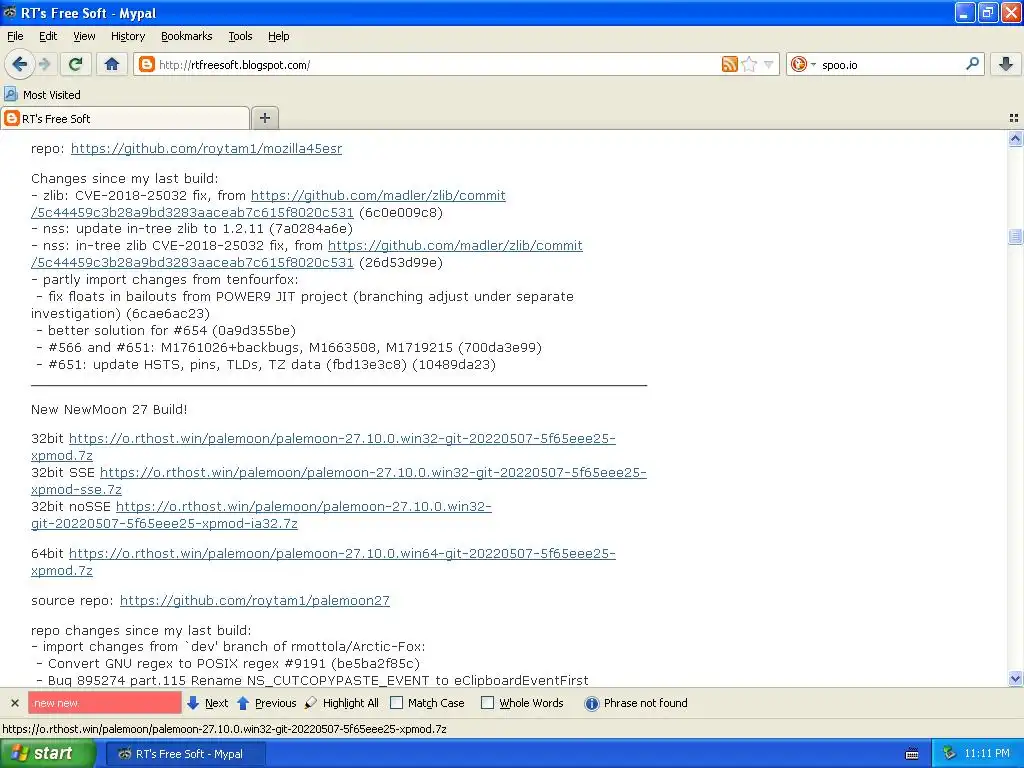Click the Mypal raccoon icon in title bar

point(10,12)
